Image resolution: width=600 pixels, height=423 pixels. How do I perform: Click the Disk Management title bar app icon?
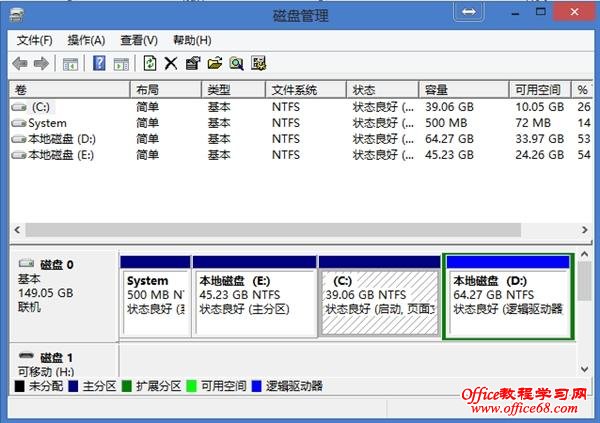(17, 16)
